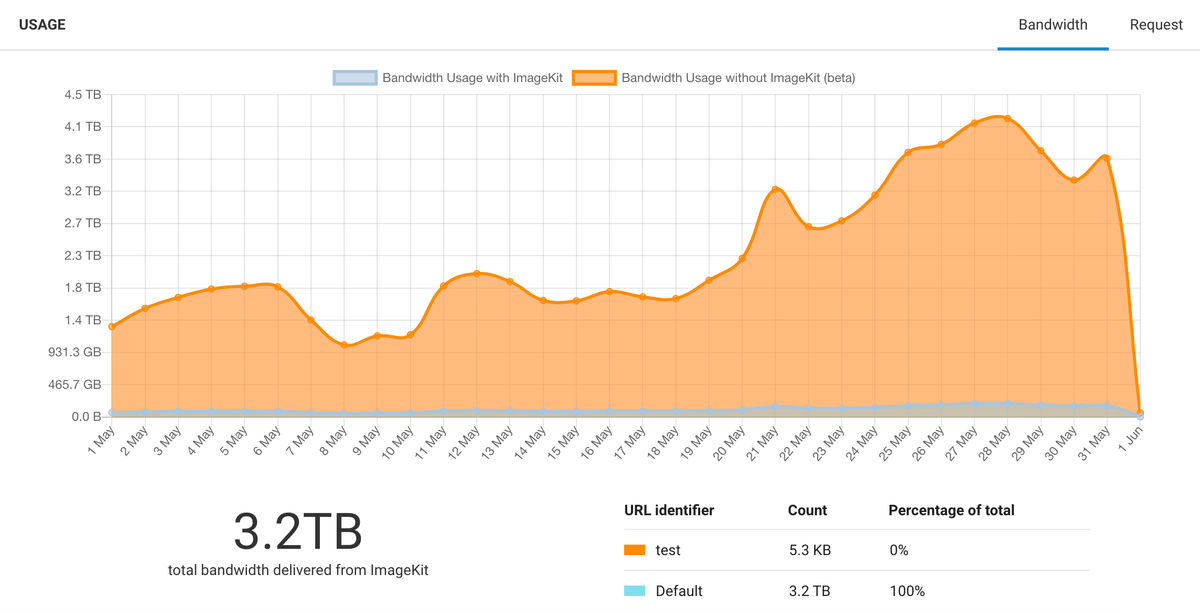
Task: Click the 'URL identifier' column header
Action: point(670,510)
